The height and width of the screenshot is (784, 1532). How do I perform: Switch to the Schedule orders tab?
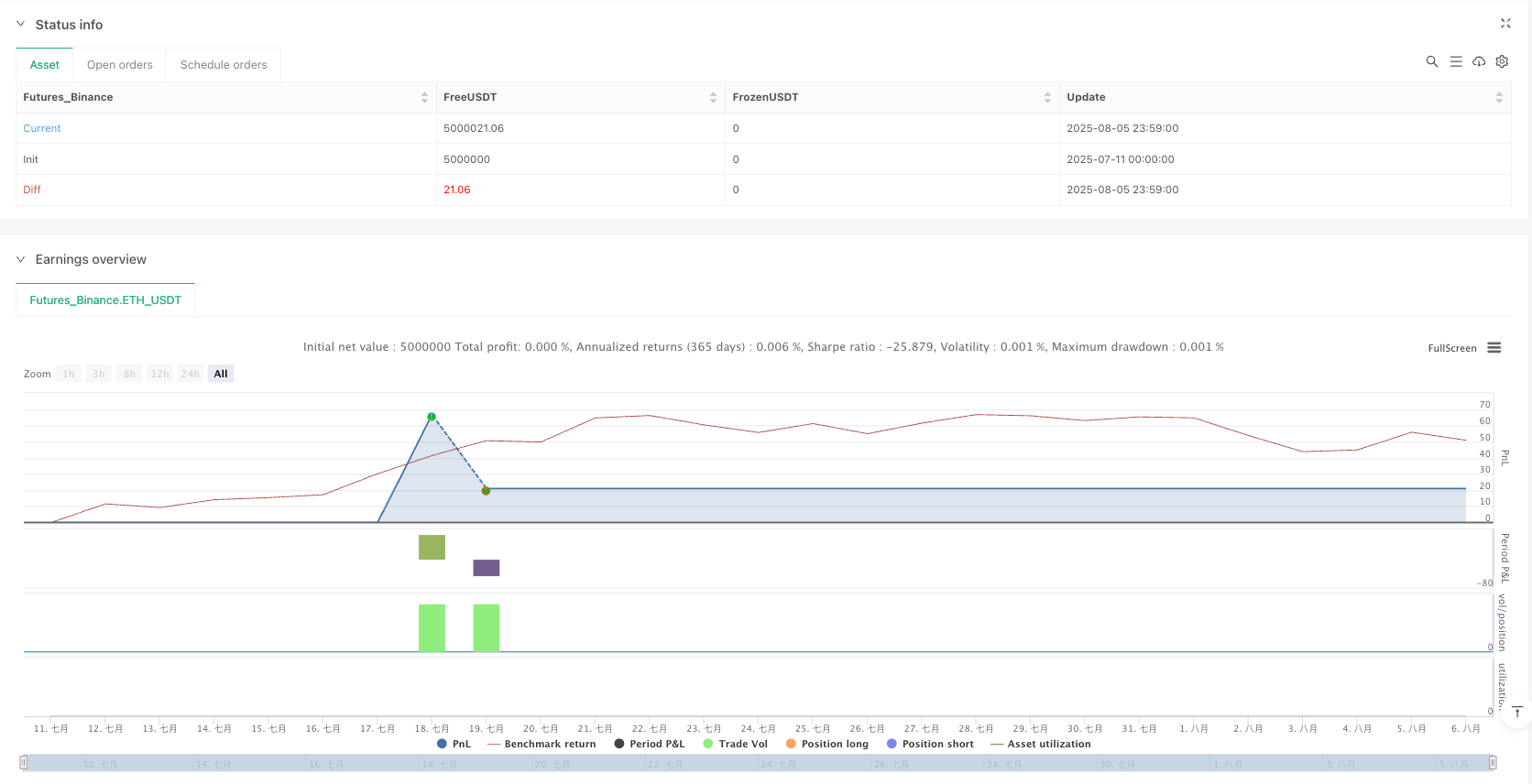pos(224,65)
